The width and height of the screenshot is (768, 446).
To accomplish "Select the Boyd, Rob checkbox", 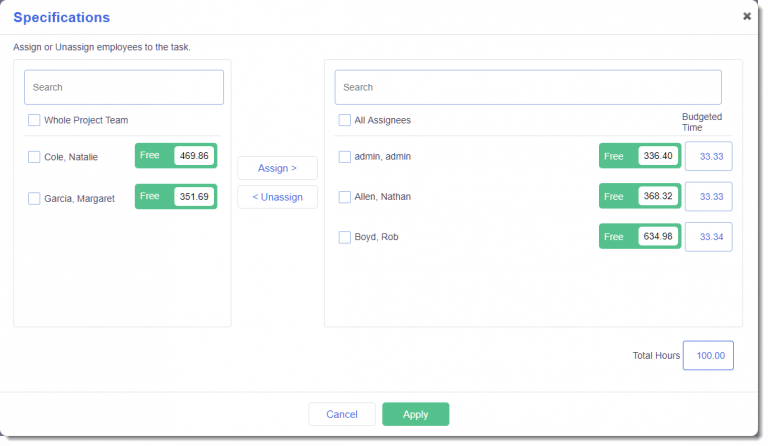I will click(x=344, y=237).
